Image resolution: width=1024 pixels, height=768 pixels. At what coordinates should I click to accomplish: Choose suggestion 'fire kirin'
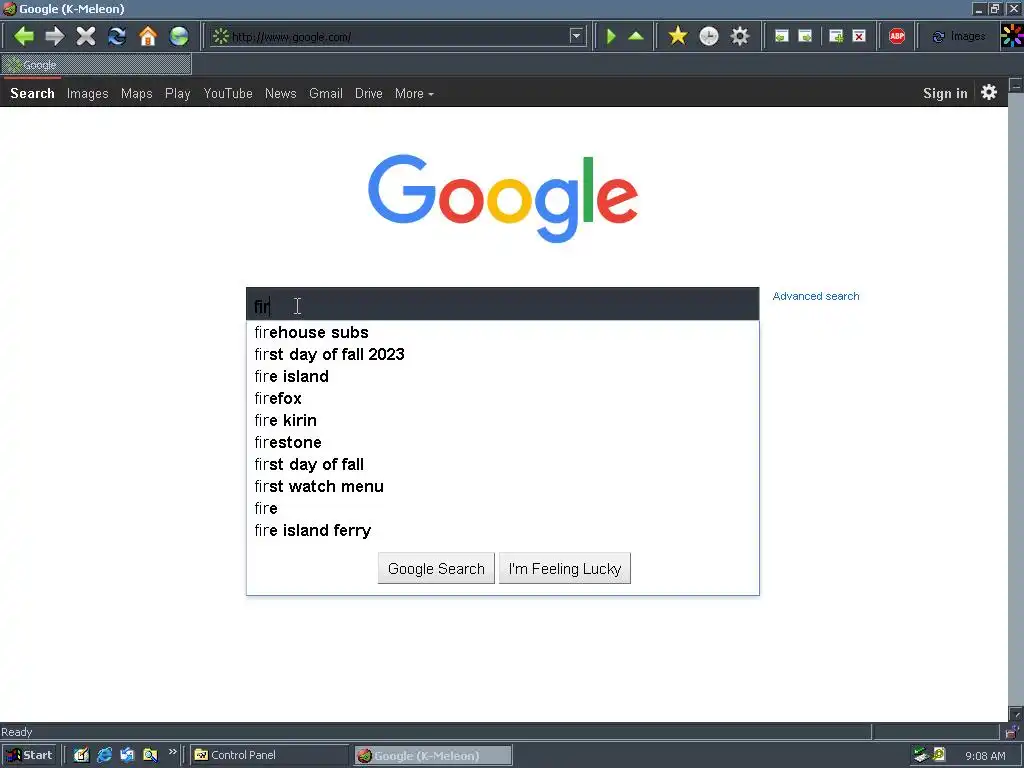502,421
